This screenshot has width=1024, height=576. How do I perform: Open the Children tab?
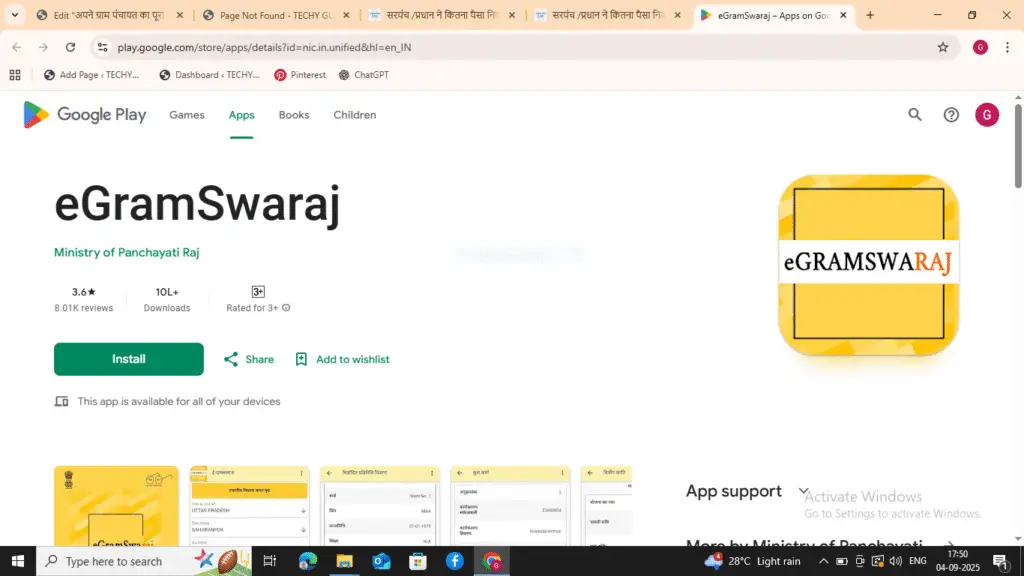pos(355,115)
